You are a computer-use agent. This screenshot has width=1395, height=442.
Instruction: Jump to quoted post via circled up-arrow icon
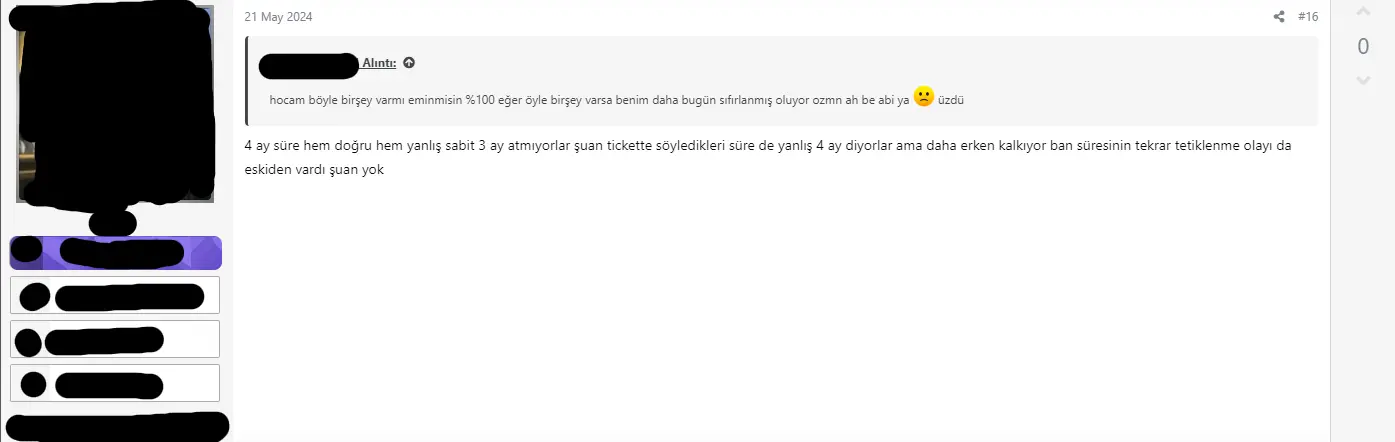tap(409, 63)
